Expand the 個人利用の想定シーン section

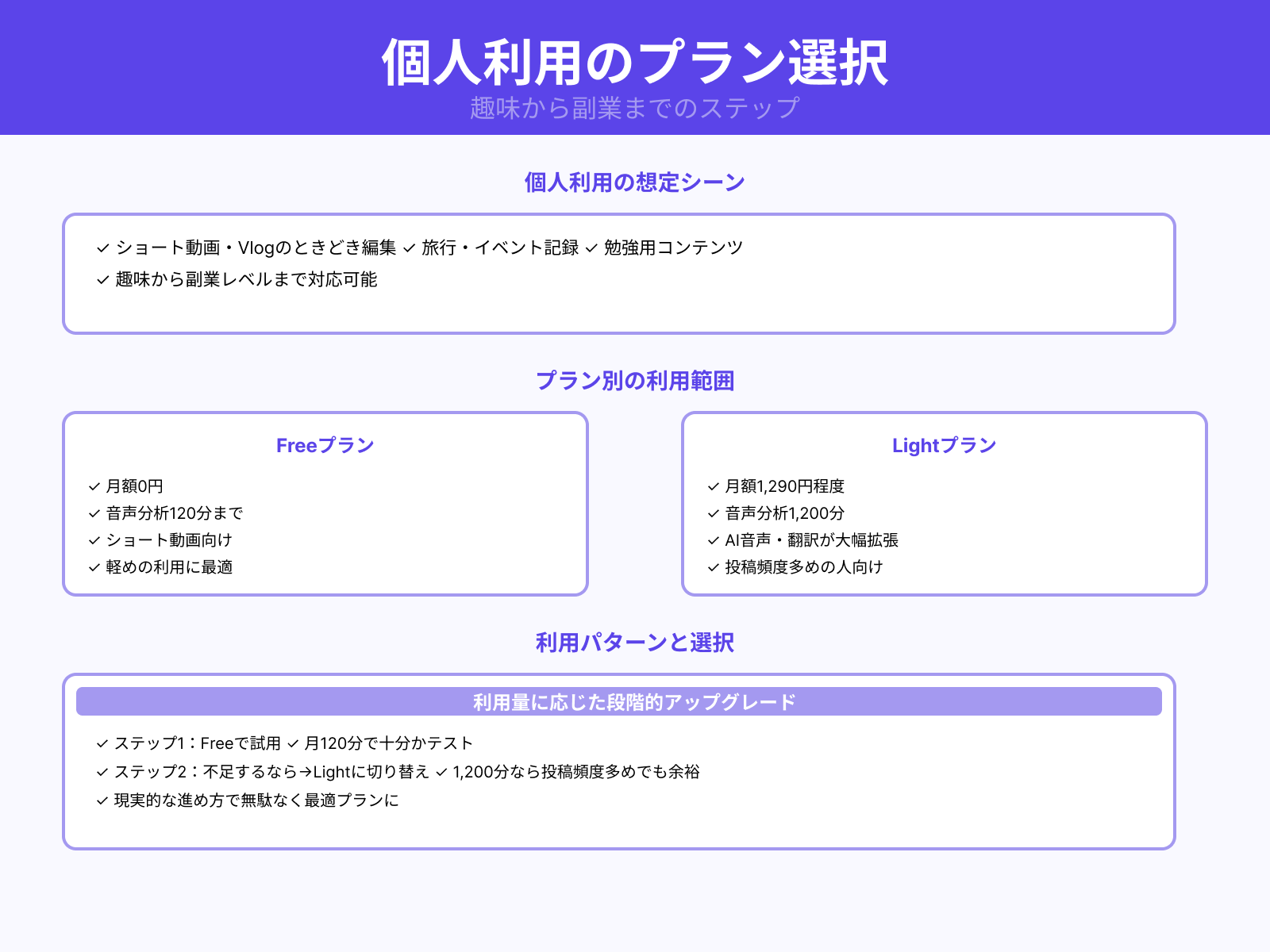634,181
